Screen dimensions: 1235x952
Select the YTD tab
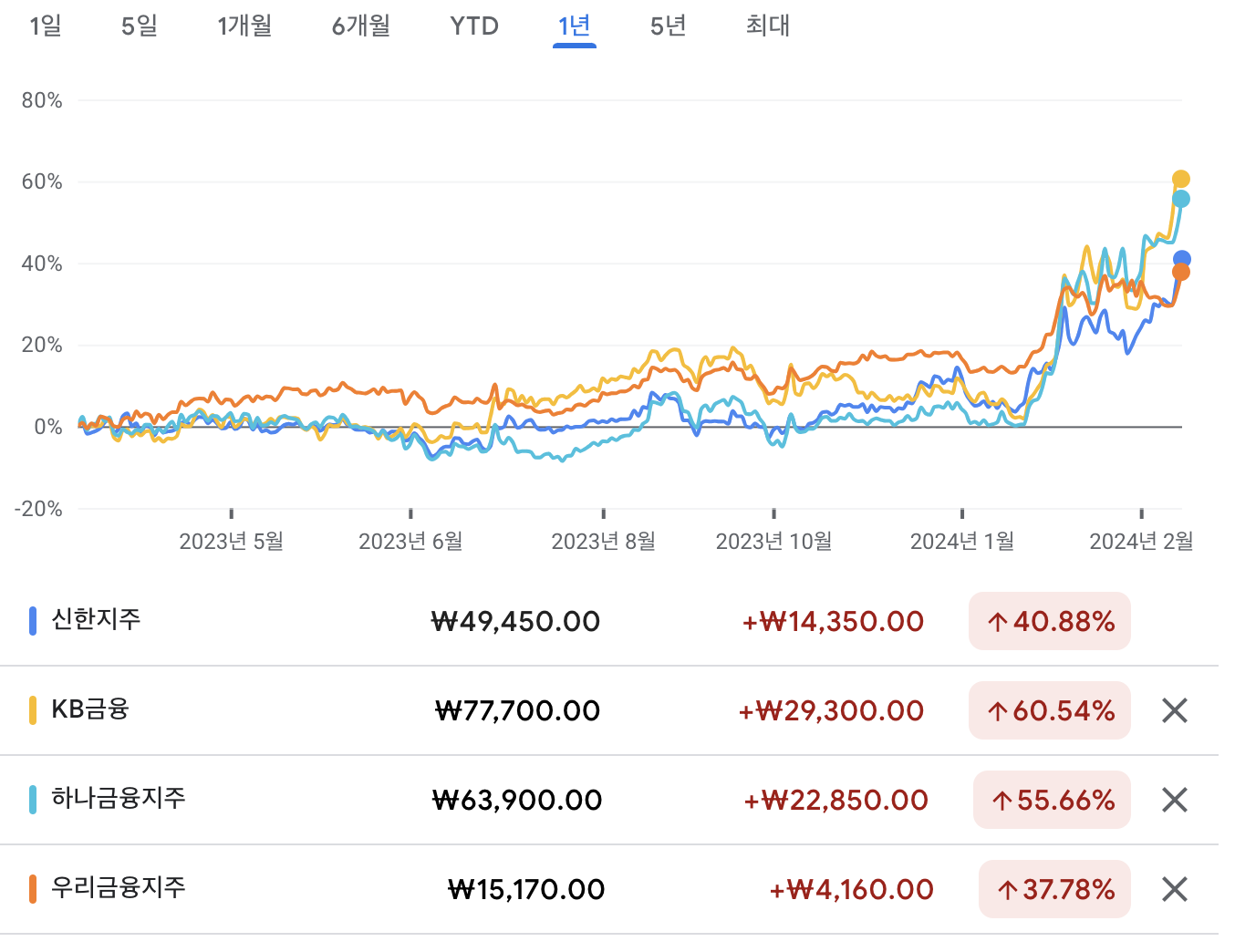pyautogui.click(x=474, y=26)
